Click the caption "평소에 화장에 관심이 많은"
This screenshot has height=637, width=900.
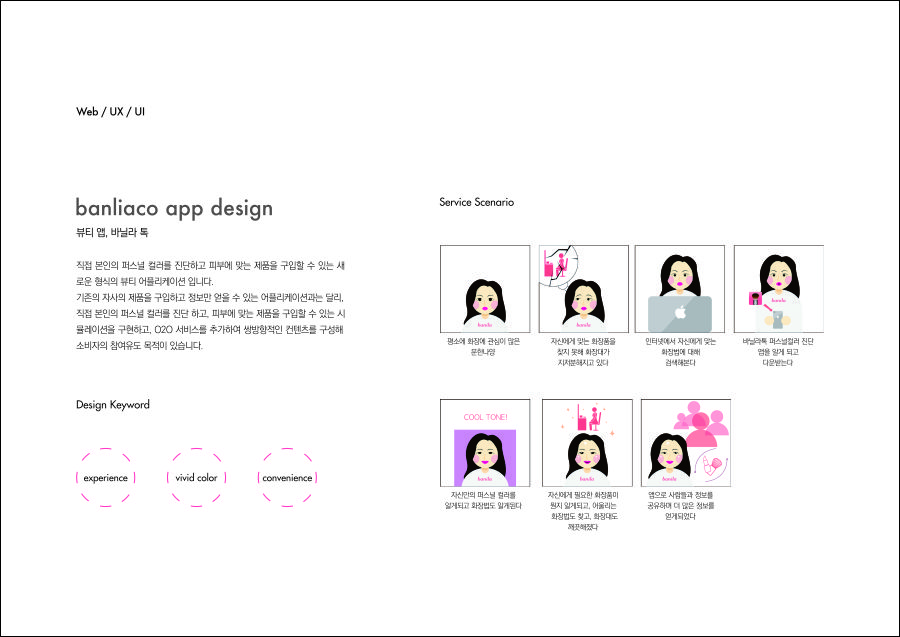click(x=484, y=341)
